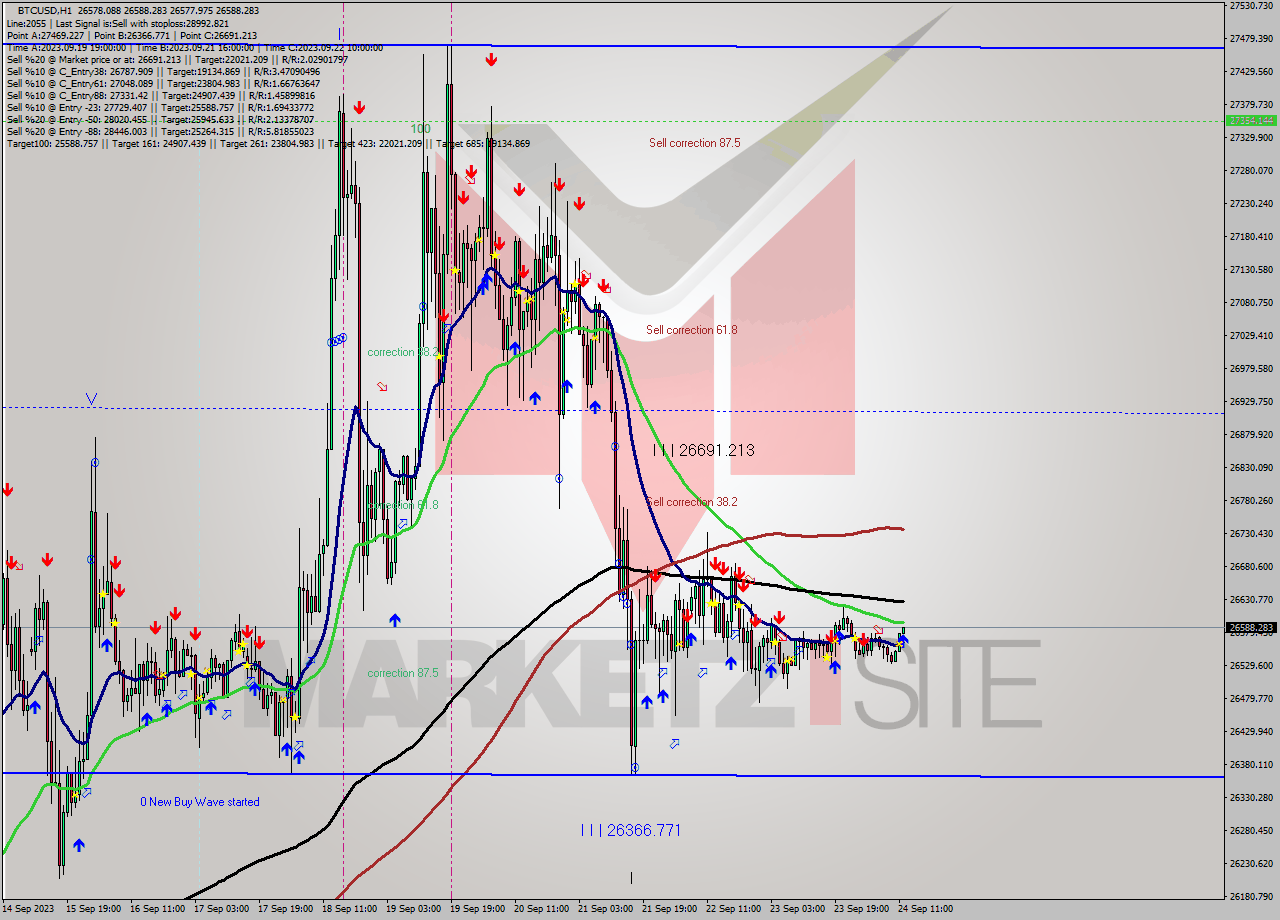
Task: Select the C_Entry38: 26787.909 line
Action: [x=163, y=72]
